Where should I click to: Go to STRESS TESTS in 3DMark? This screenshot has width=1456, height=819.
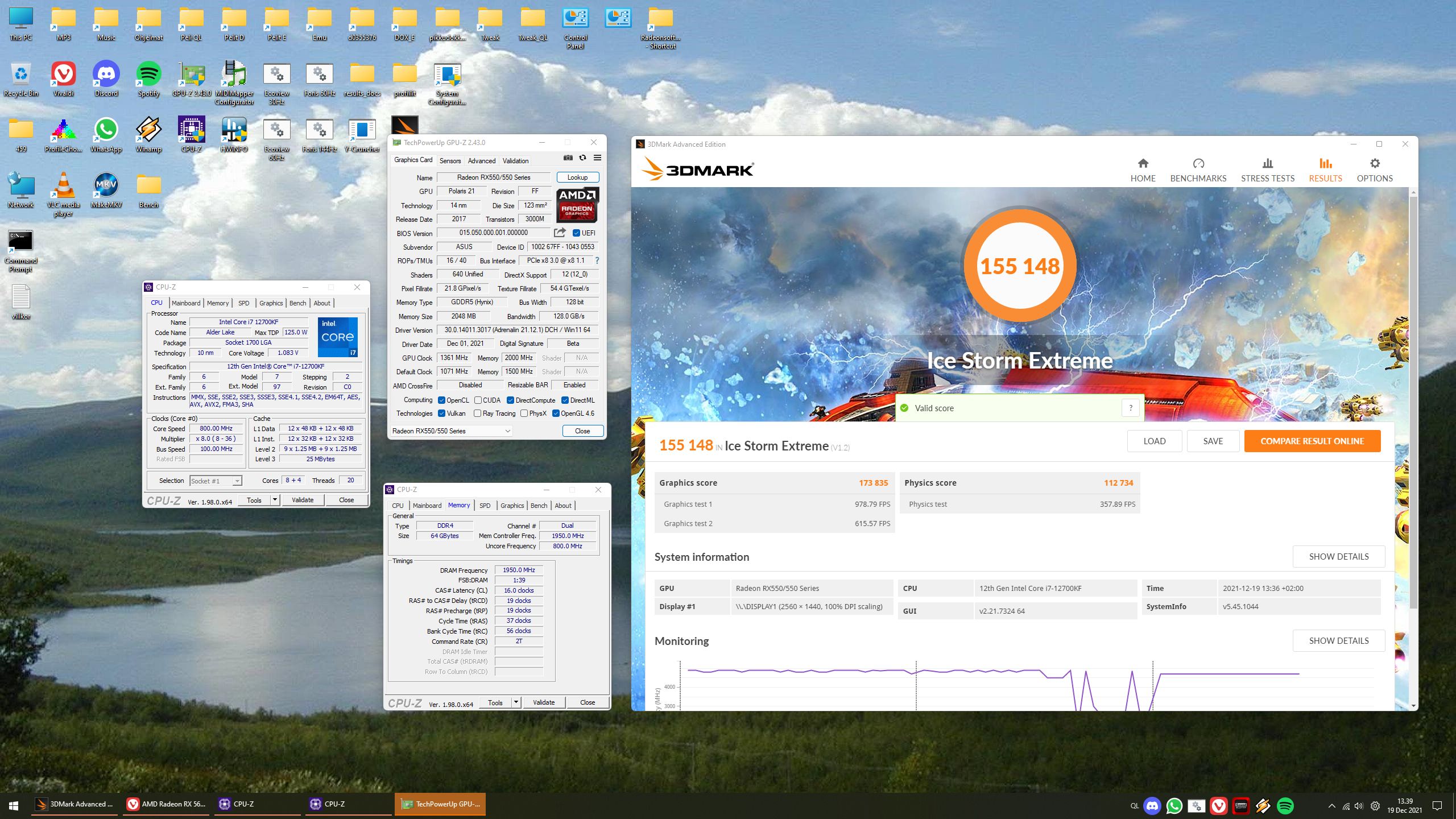click(1268, 171)
